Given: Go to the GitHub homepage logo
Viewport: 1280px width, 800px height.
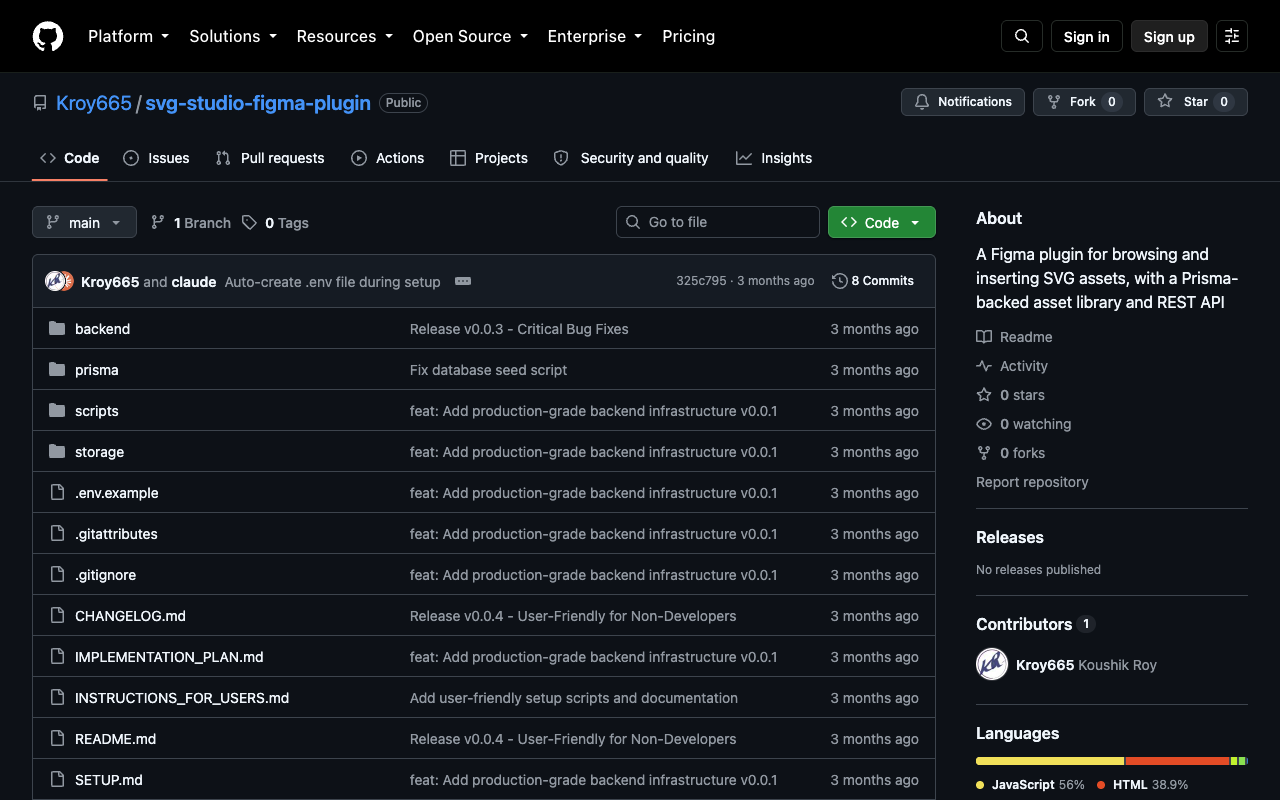Looking at the screenshot, I should 48,36.
